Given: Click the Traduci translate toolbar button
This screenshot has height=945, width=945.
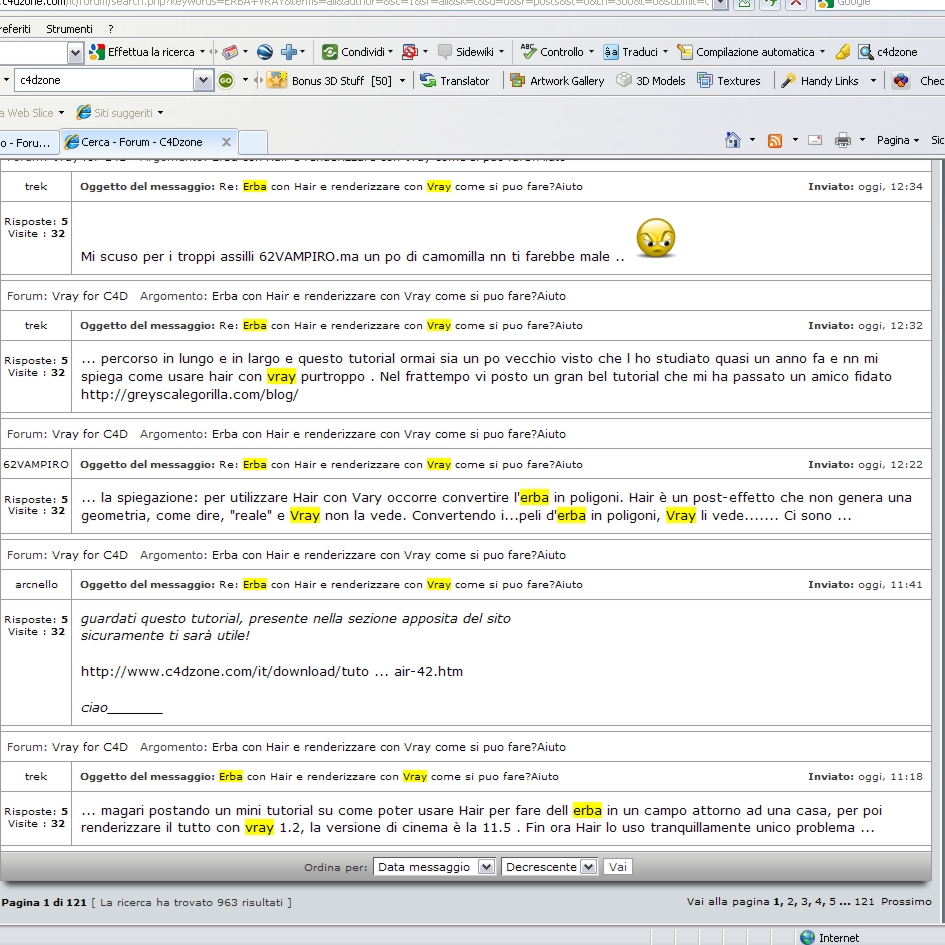Looking at the screenshot, I should coord(630,52).
